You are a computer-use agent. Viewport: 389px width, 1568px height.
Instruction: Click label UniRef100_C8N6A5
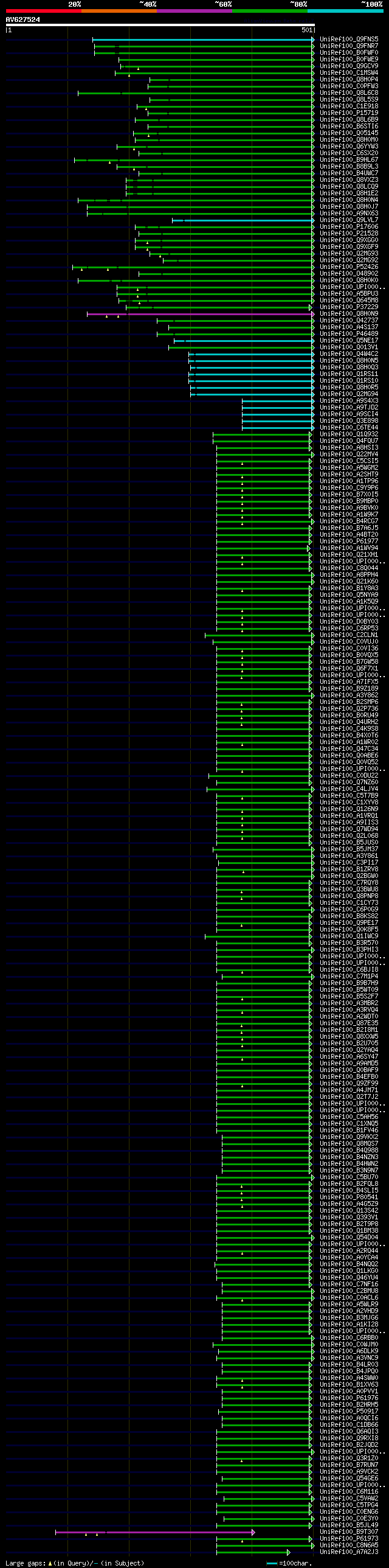pos(349,1545)
